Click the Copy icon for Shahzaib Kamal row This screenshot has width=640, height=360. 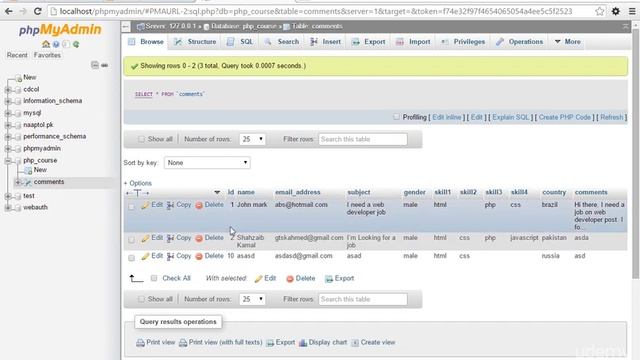tap(170, 238)
